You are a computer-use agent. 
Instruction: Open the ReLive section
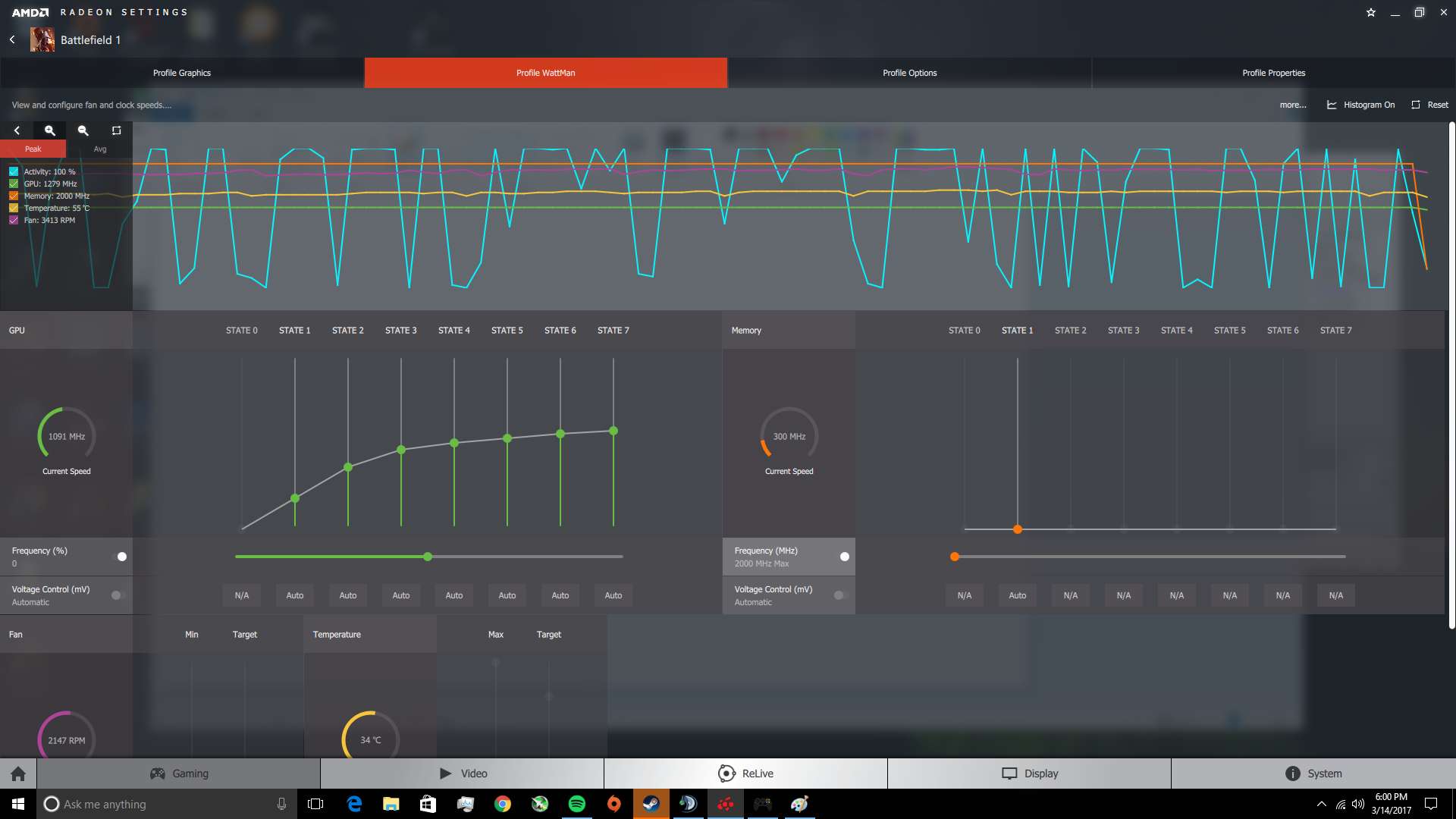tap(746, 773)
